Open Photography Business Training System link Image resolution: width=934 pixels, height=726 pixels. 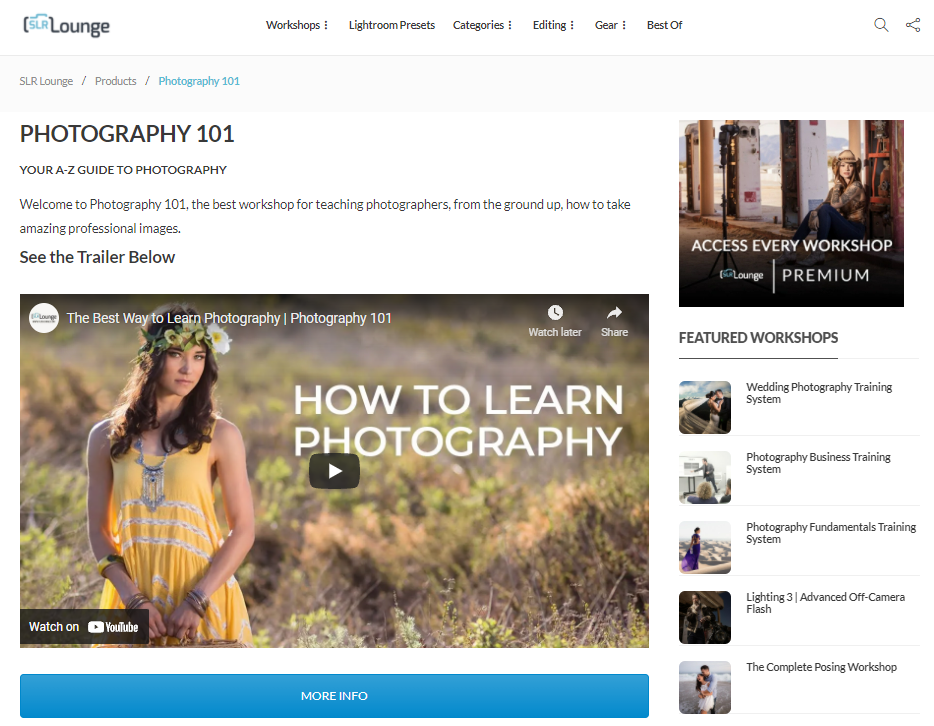click(818, 463)
